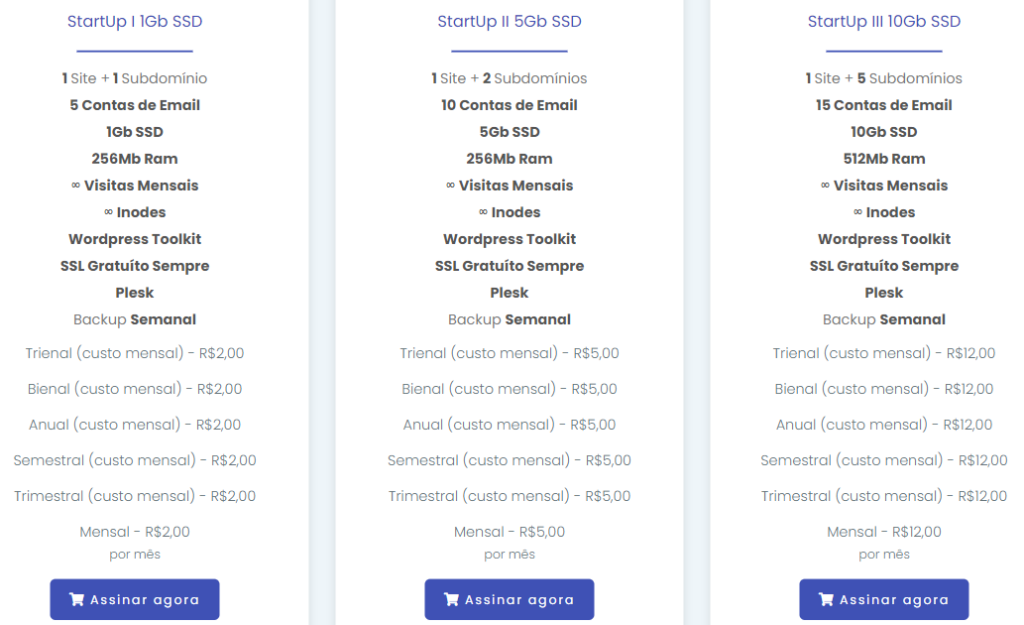1024x625 pixels.
Task: Subscribe to the StartUp III 10Gb plan
Action: (x=884, y=600)
